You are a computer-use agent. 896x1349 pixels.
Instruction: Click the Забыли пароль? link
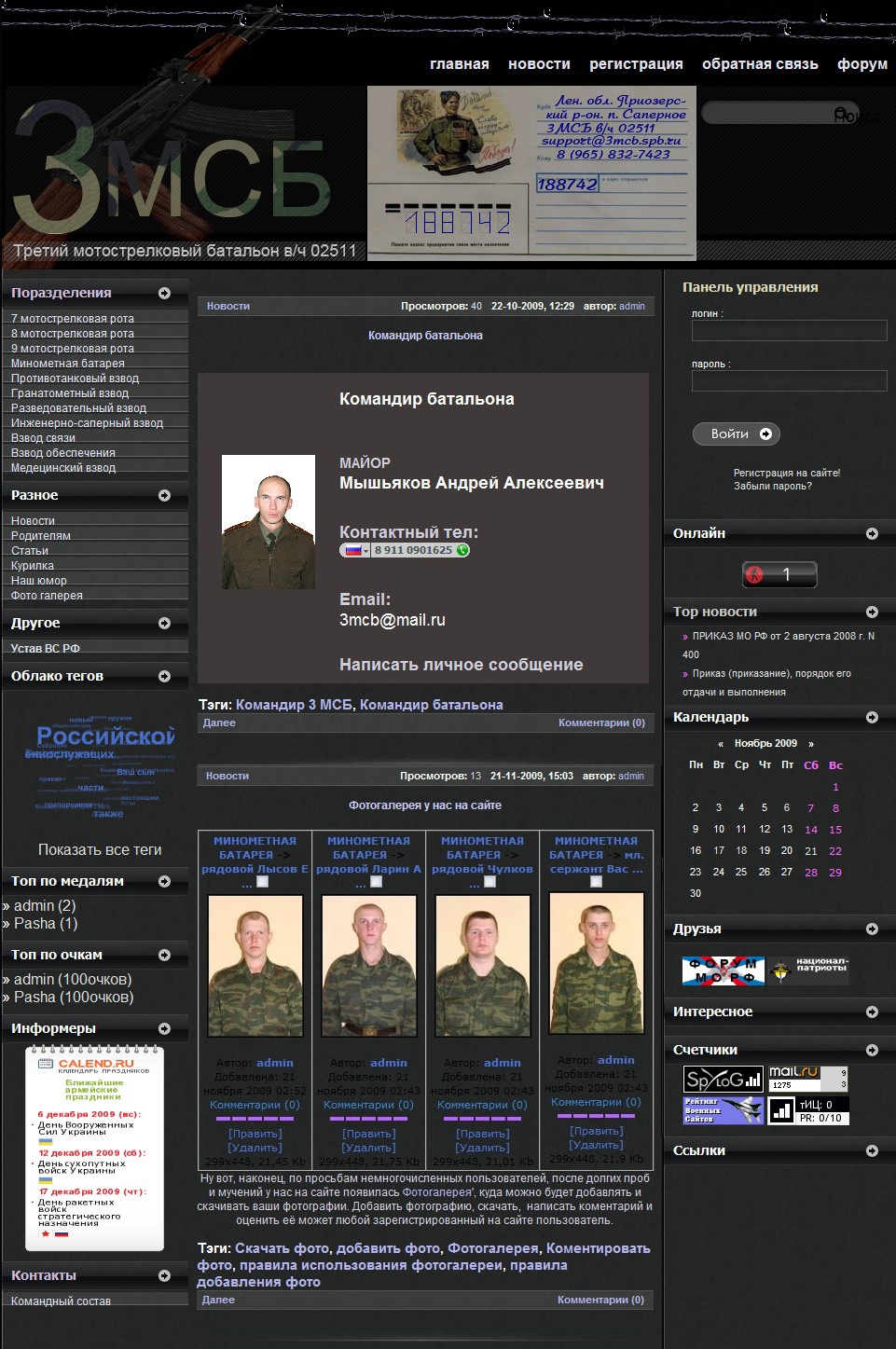(772, 486)
